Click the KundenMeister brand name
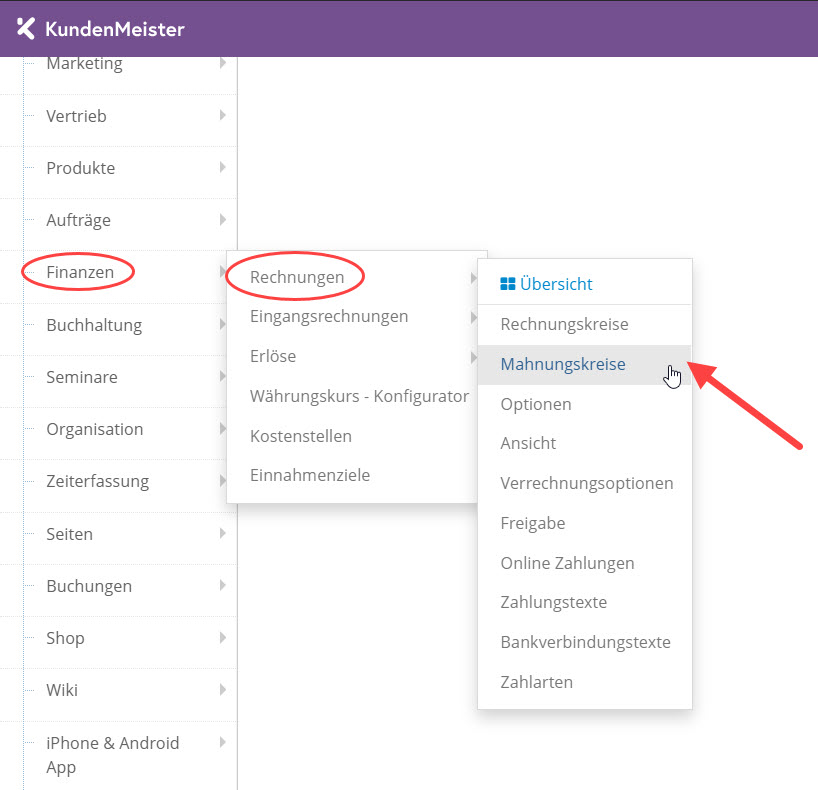 (x=115, y=29)
